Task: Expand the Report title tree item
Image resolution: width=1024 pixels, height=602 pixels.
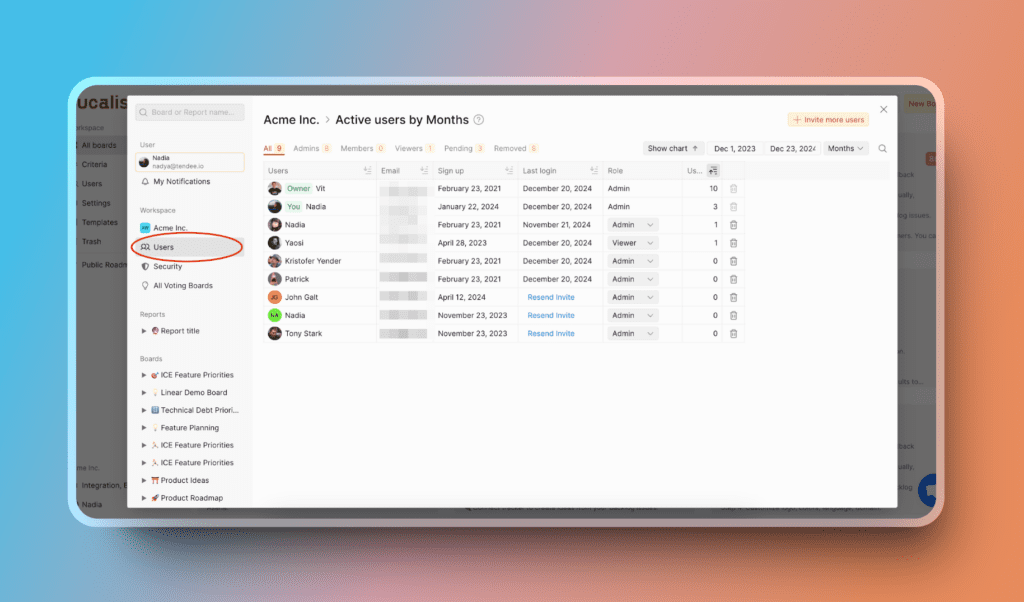Action: (x=144, y=331)
